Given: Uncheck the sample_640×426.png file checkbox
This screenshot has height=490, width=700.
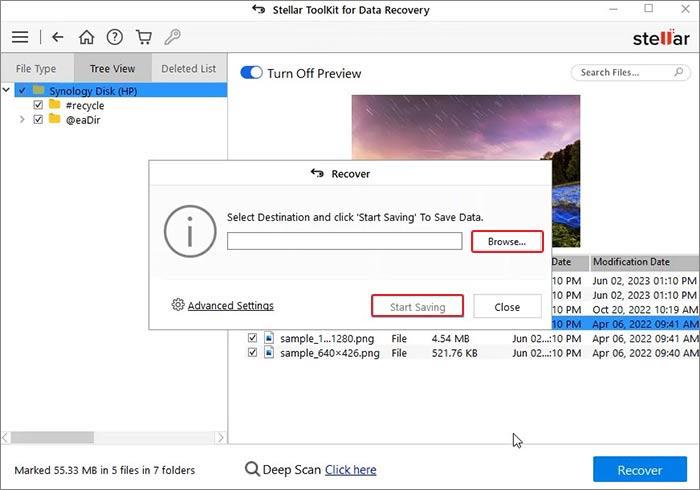Looking at the screenshot, I should [x=253, y=353].
